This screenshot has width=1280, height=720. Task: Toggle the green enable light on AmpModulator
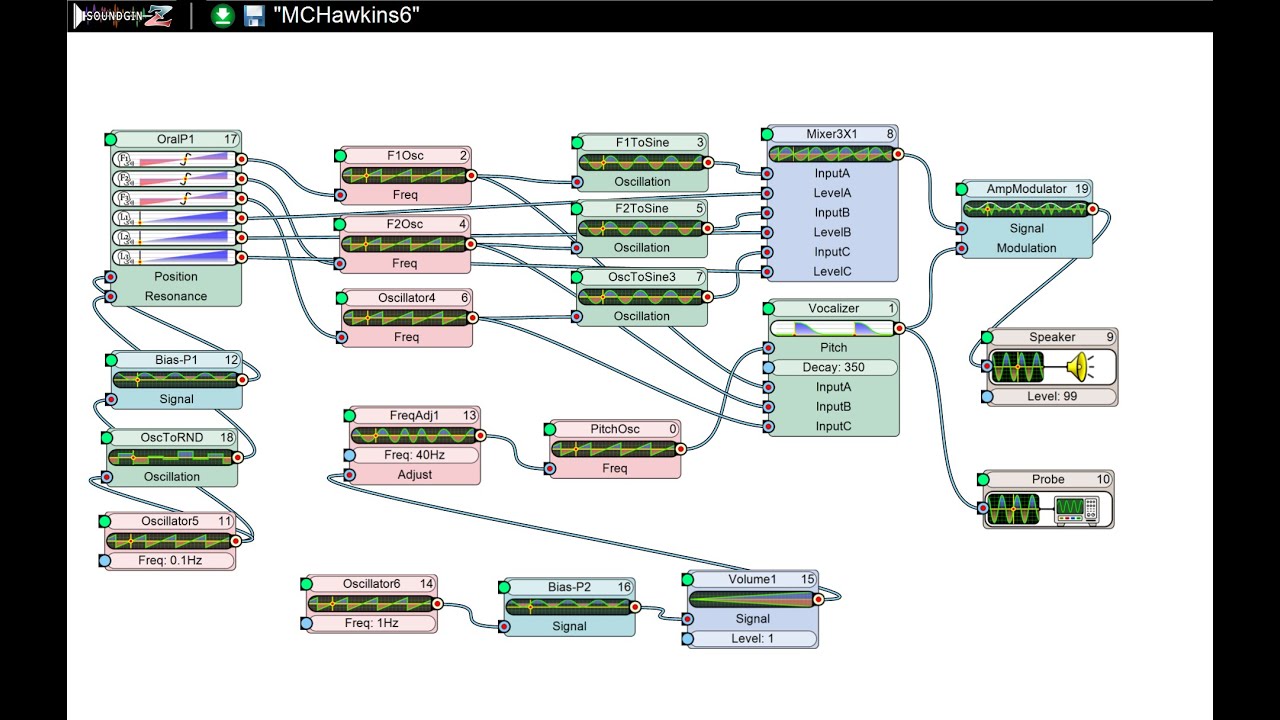(x=961, y=189)
